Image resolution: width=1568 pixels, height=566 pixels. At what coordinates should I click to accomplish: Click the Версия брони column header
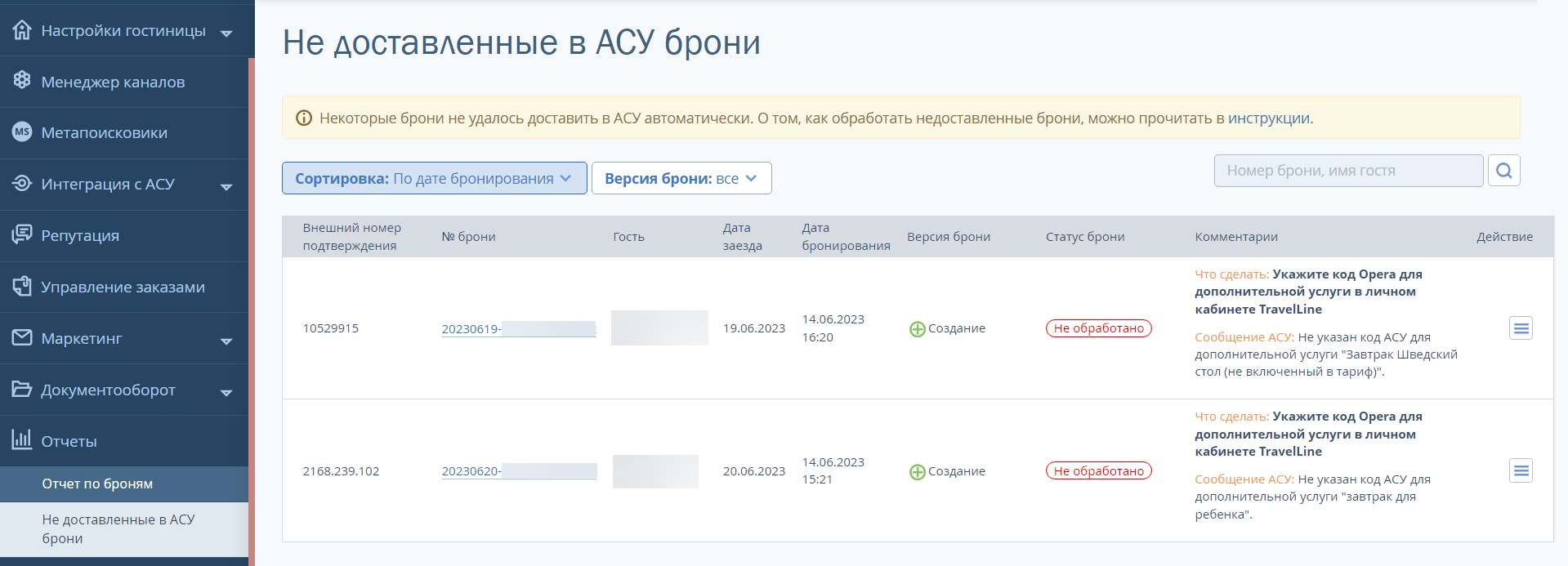coord(949,237)
